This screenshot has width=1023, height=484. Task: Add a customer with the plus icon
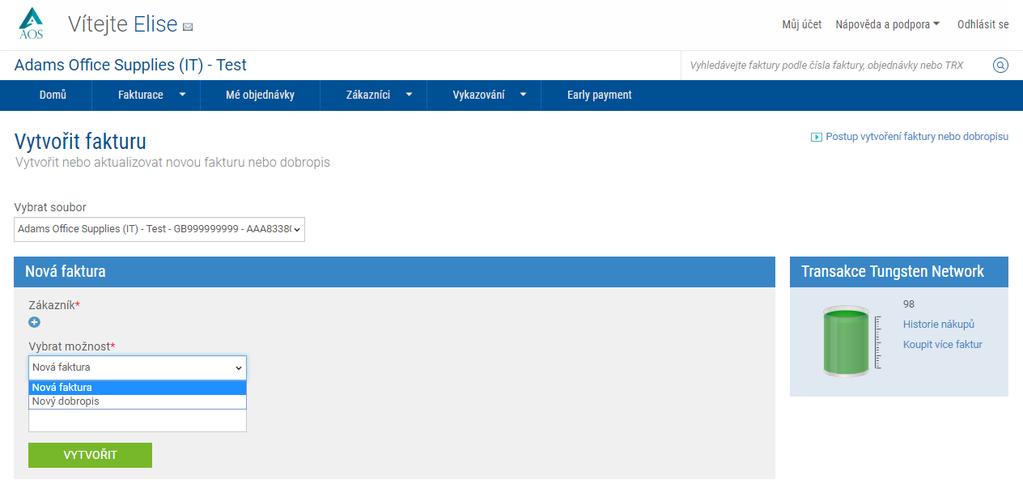pos(35,322)
